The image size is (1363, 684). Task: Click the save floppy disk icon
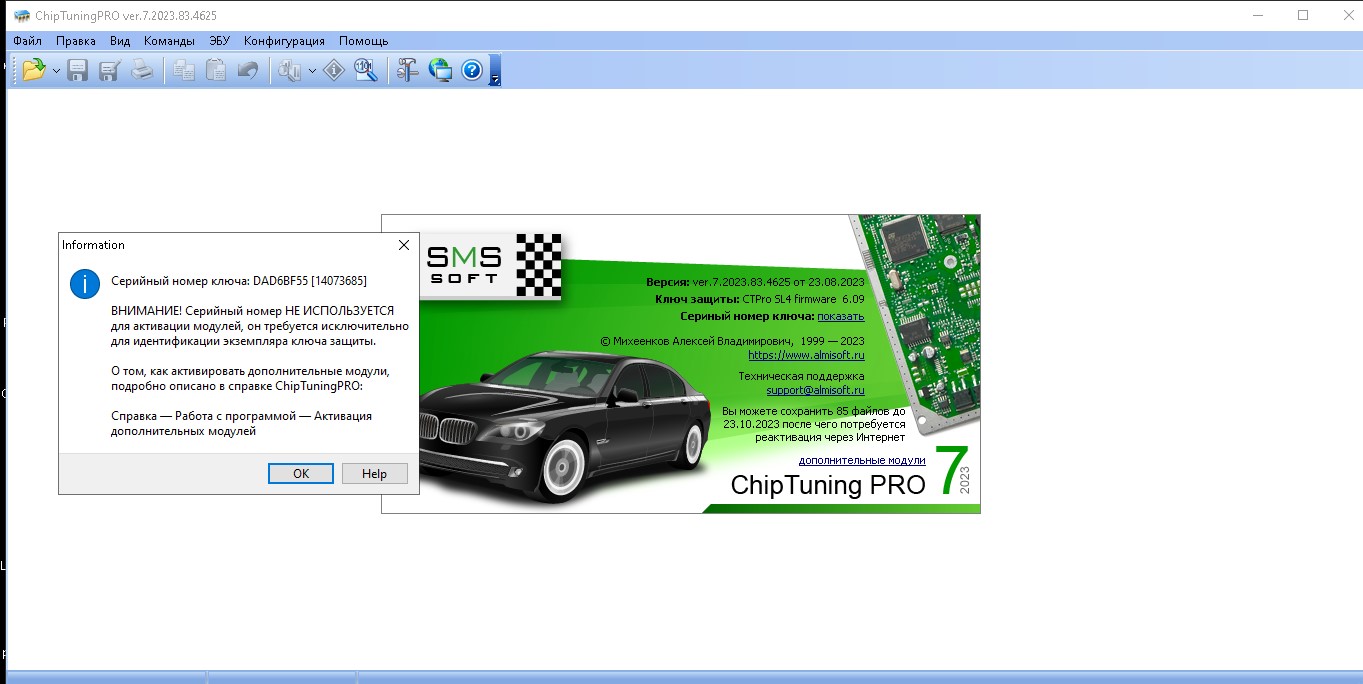click(78, 70)
